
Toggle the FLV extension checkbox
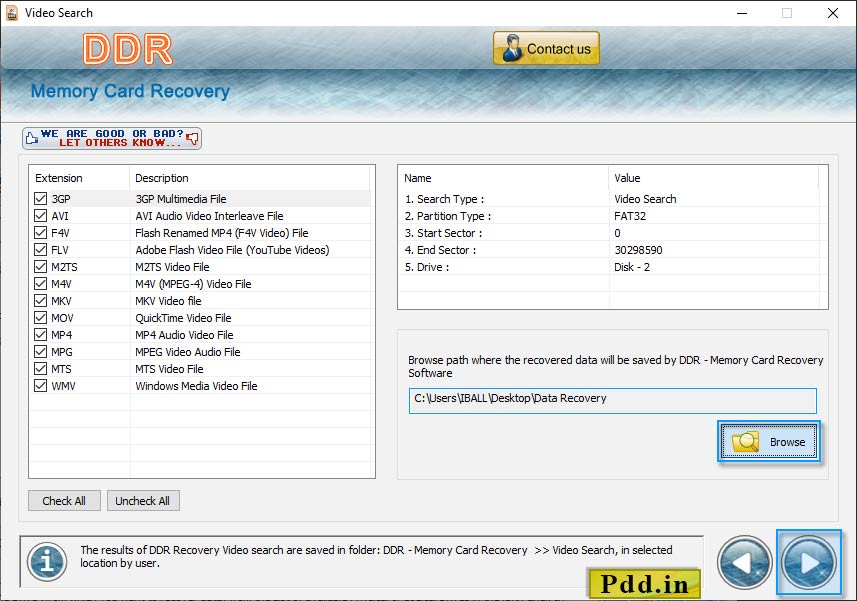[40, 249]
